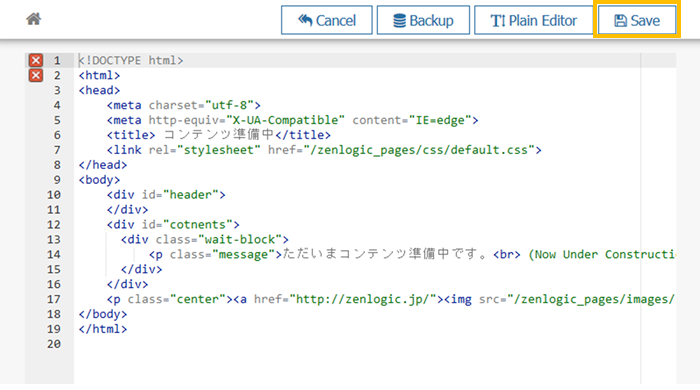Click the default.css link line
Image resolution: width=700 pixels, height=390 pixels.
pos(324,150)
